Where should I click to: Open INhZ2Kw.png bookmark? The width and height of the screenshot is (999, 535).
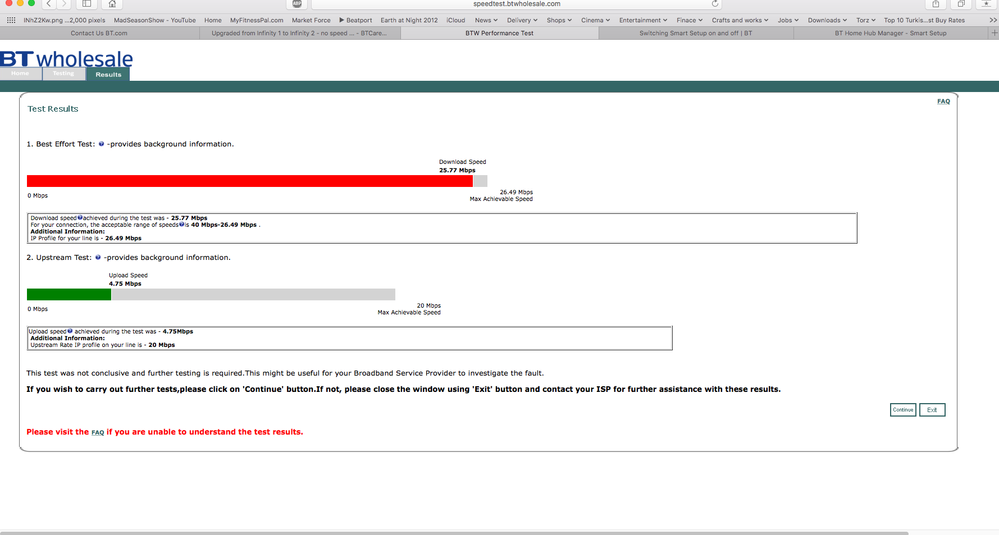(64, 20)
